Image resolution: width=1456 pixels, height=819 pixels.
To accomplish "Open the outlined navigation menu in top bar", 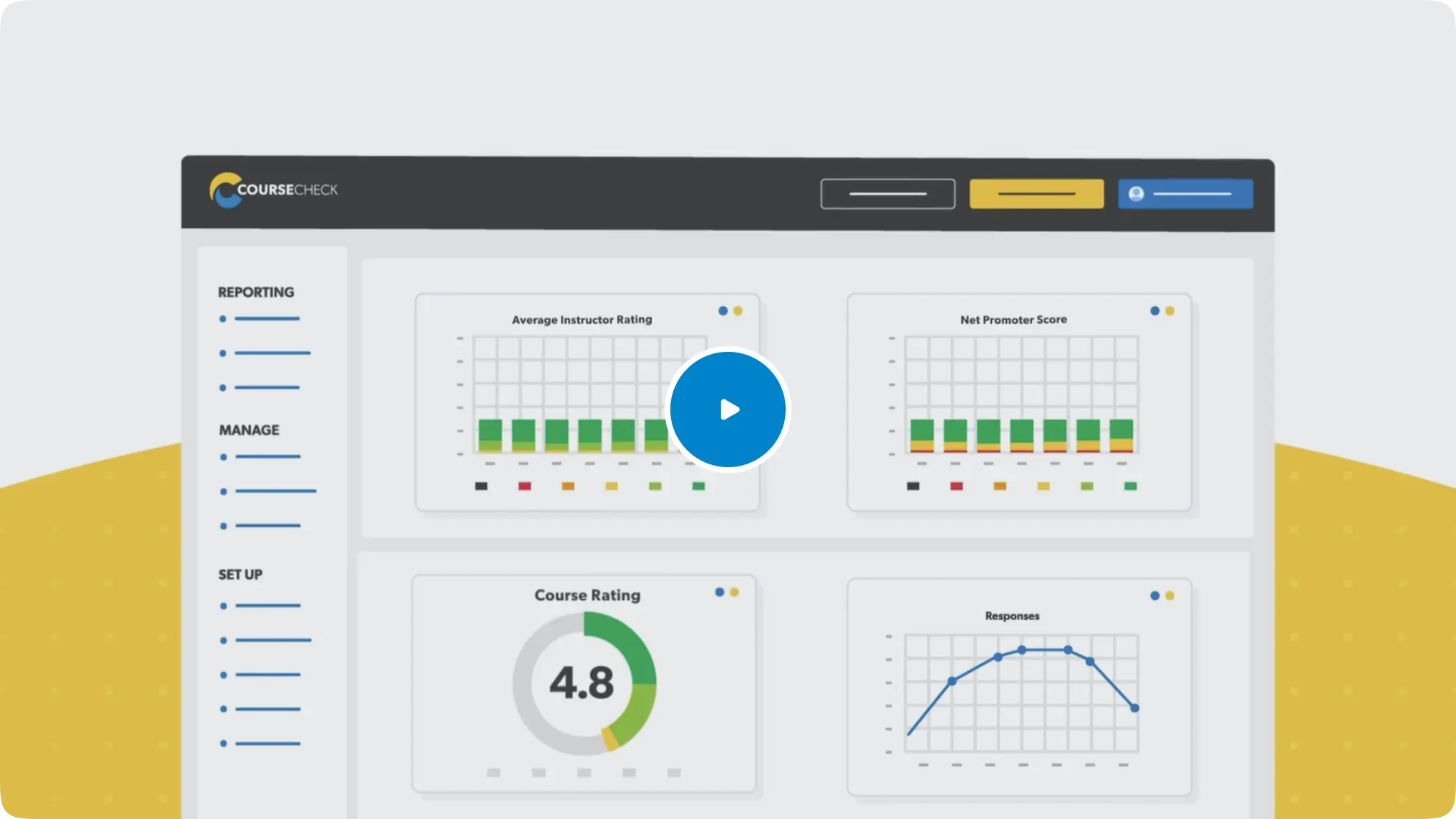I will [887, 193].
